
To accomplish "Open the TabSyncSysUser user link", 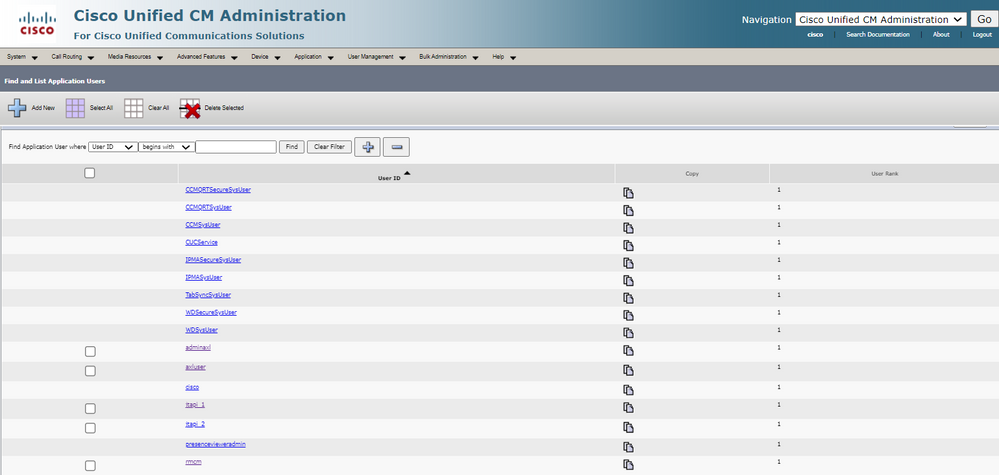I will point(208,295).
